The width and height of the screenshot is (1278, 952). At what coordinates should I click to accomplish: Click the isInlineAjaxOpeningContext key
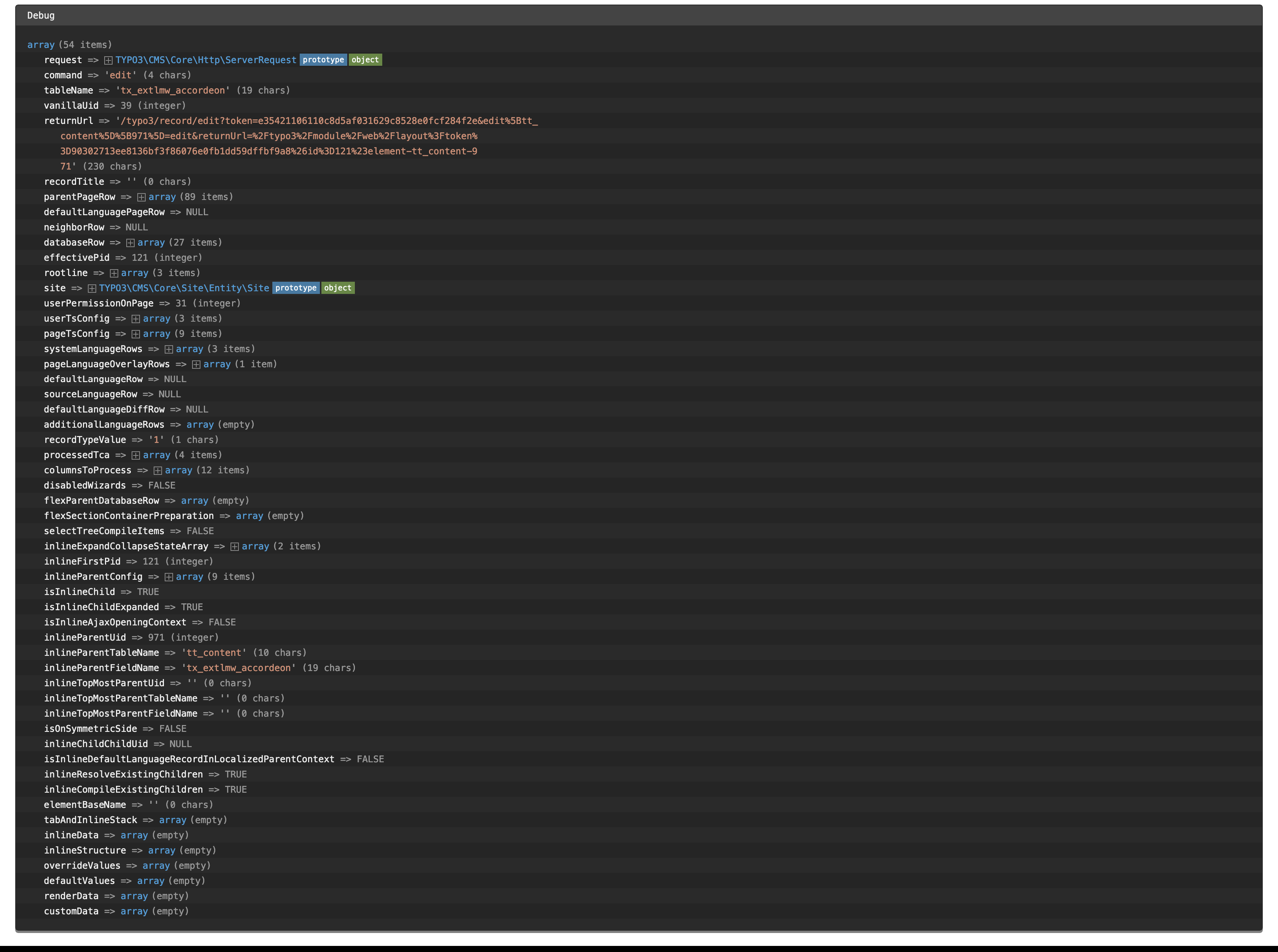115,622
